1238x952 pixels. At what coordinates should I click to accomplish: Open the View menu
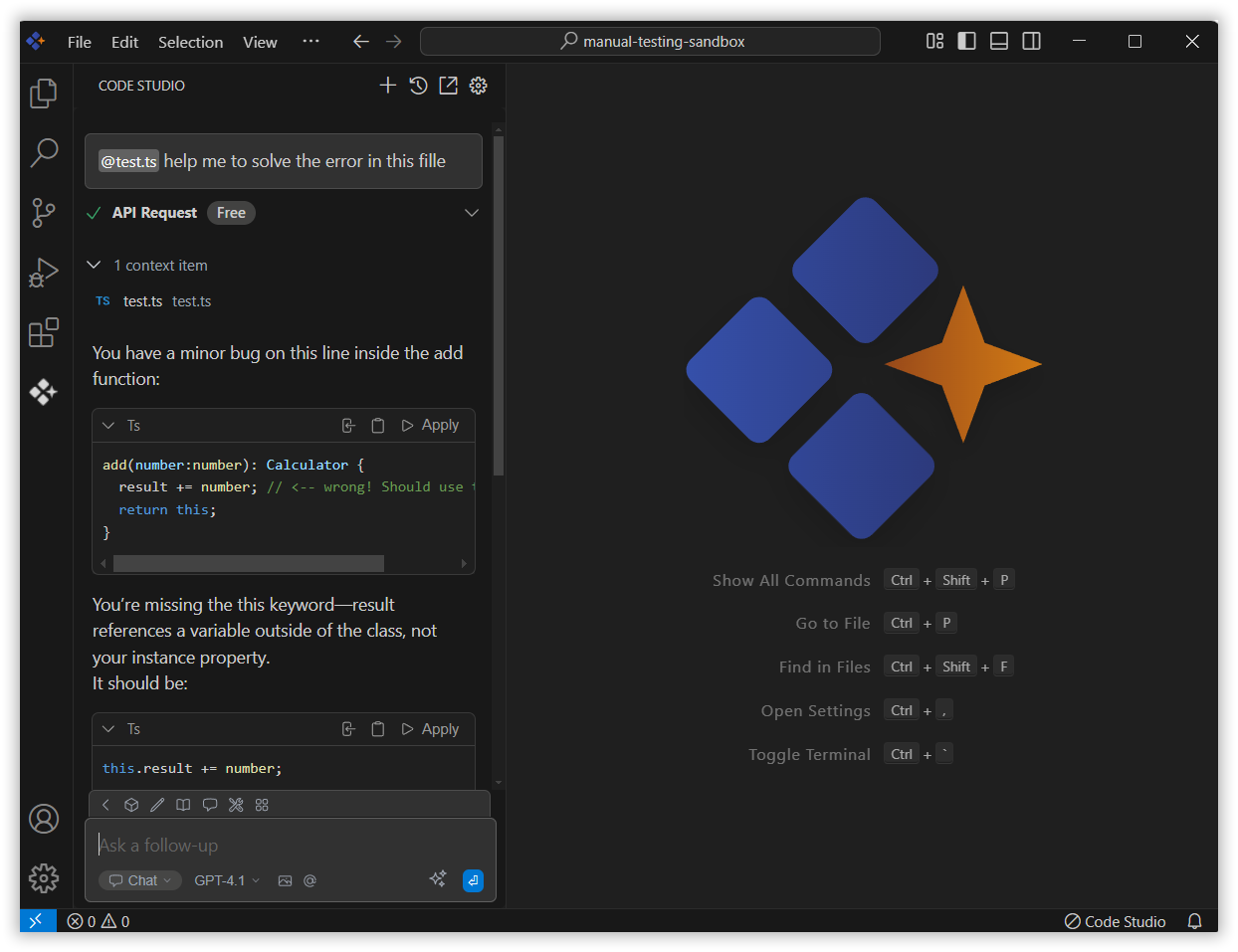click(260, 42)
